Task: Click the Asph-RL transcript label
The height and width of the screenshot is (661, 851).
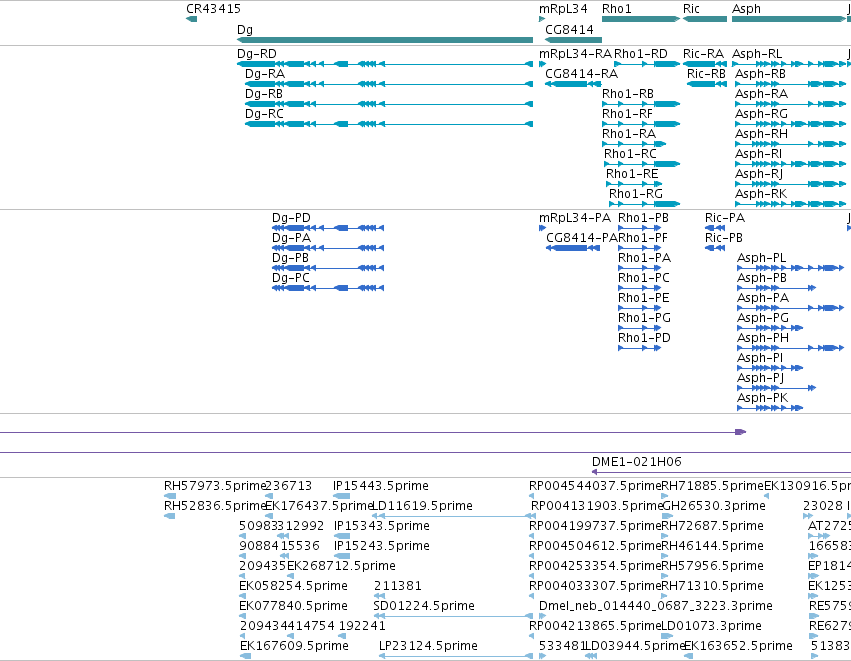Action: click(757, 54)
